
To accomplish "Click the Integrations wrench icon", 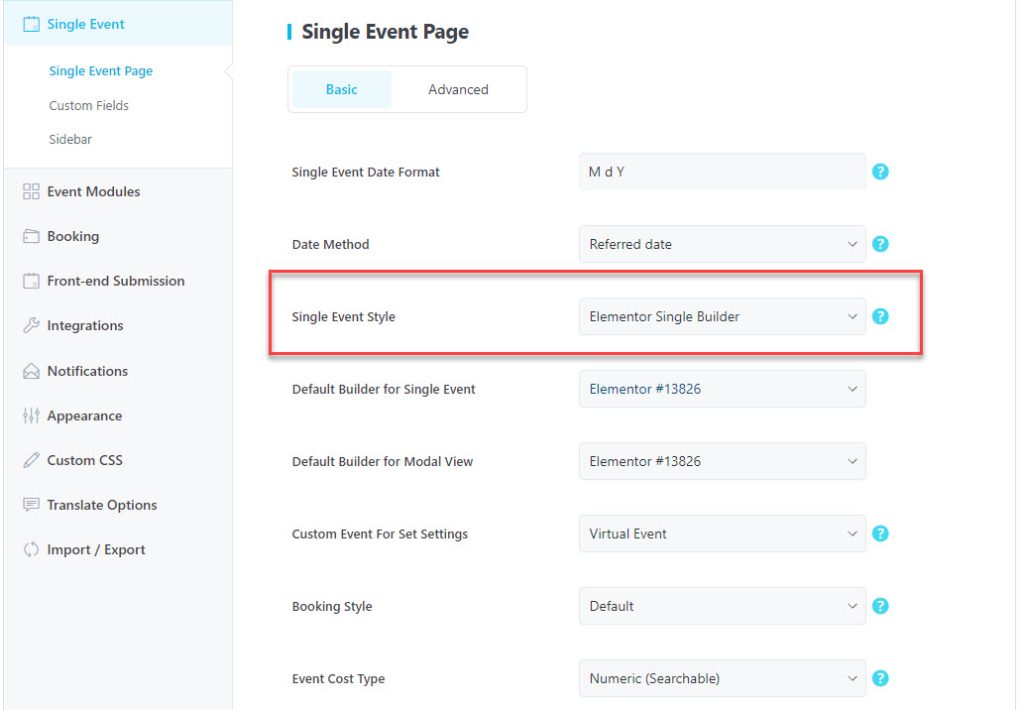I will point(31,325).
